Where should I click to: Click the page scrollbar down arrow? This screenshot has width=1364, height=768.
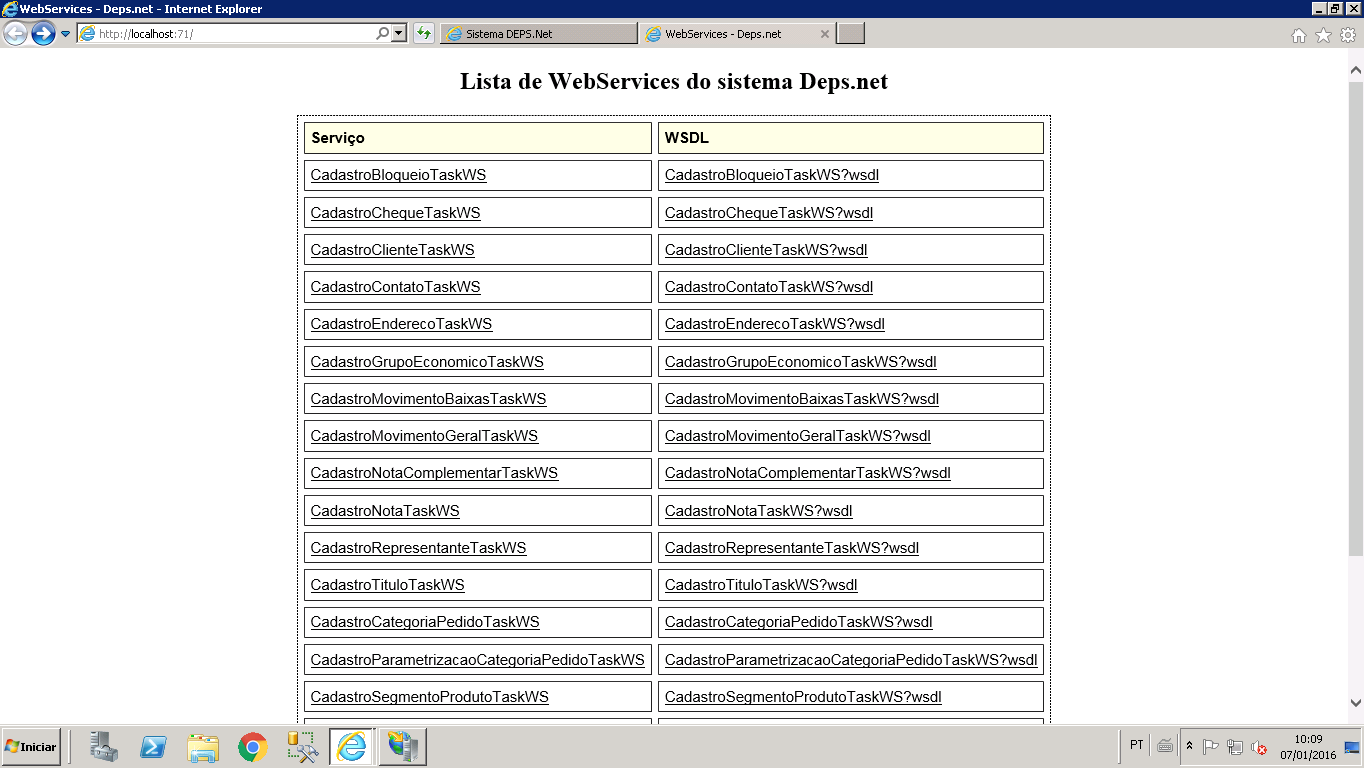(x=1356, y=703)
